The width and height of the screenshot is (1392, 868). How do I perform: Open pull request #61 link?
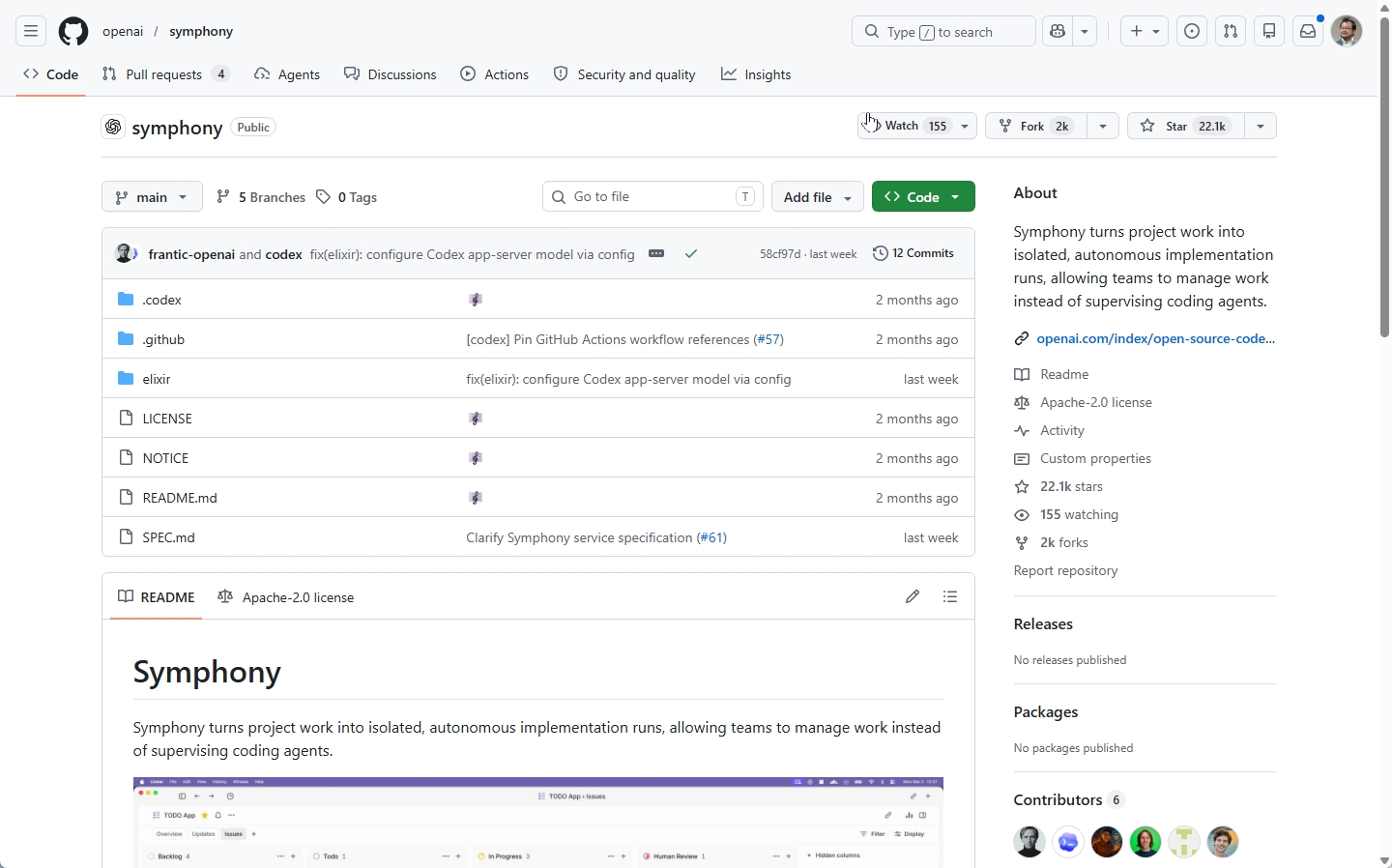point(711,537)
